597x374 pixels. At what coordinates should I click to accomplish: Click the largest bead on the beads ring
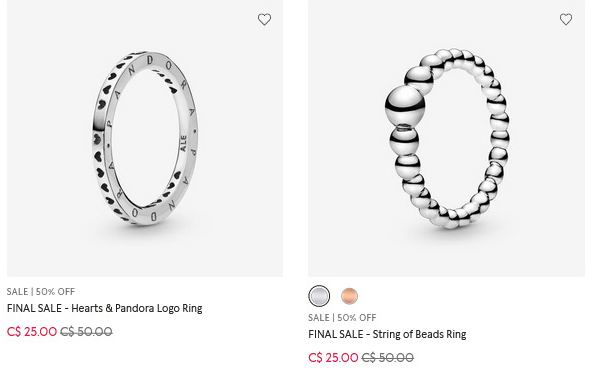point(404,105)
